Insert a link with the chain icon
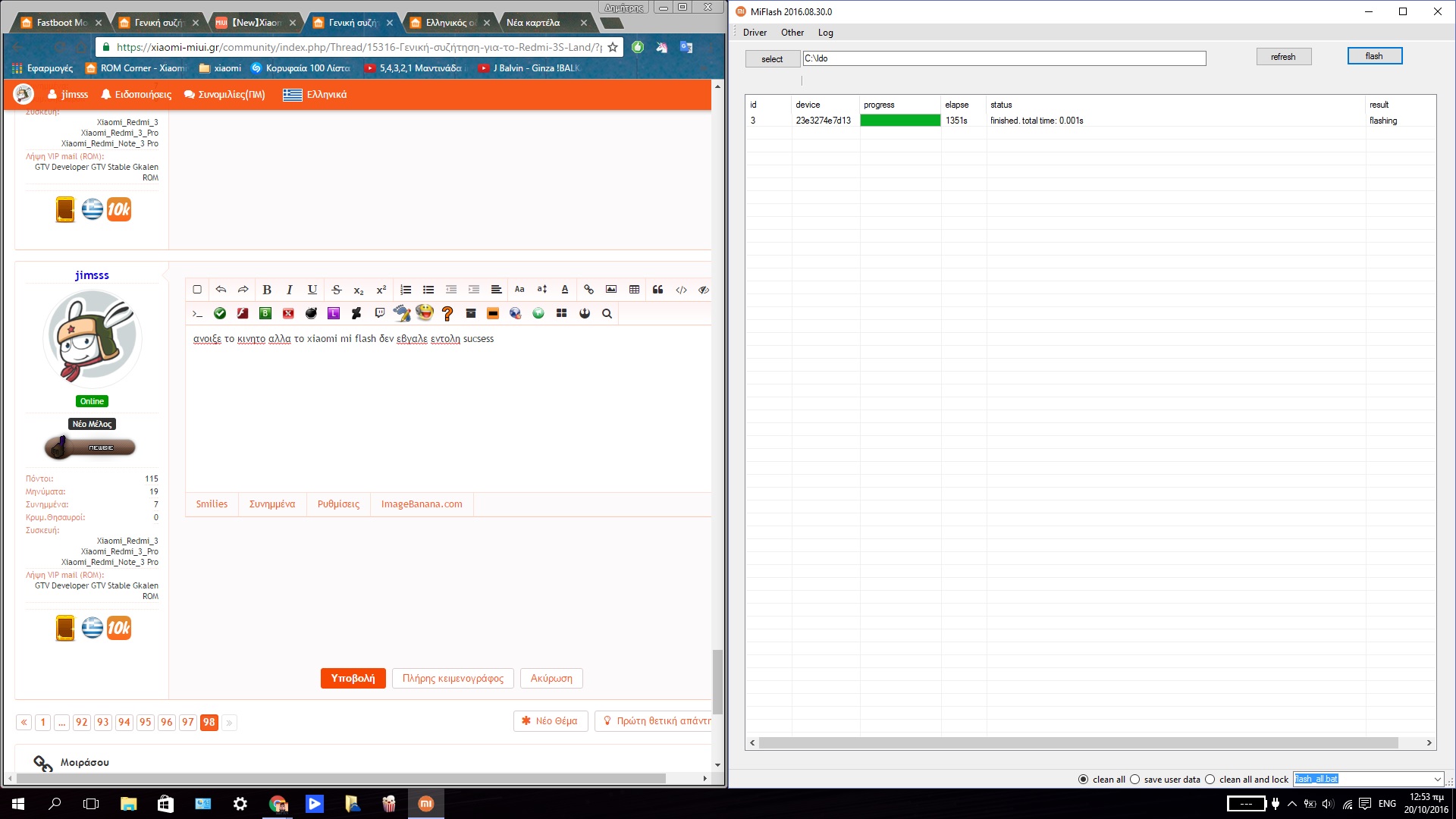This screenshot has height=819, width=1456. [588, 290]
